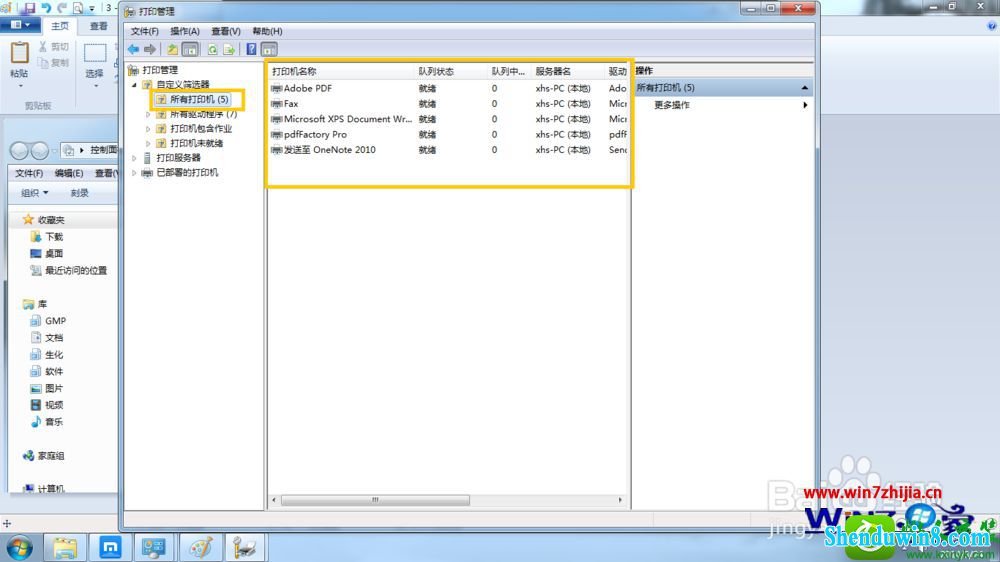Click the Print Management taskbar icon

coord(245,548)
